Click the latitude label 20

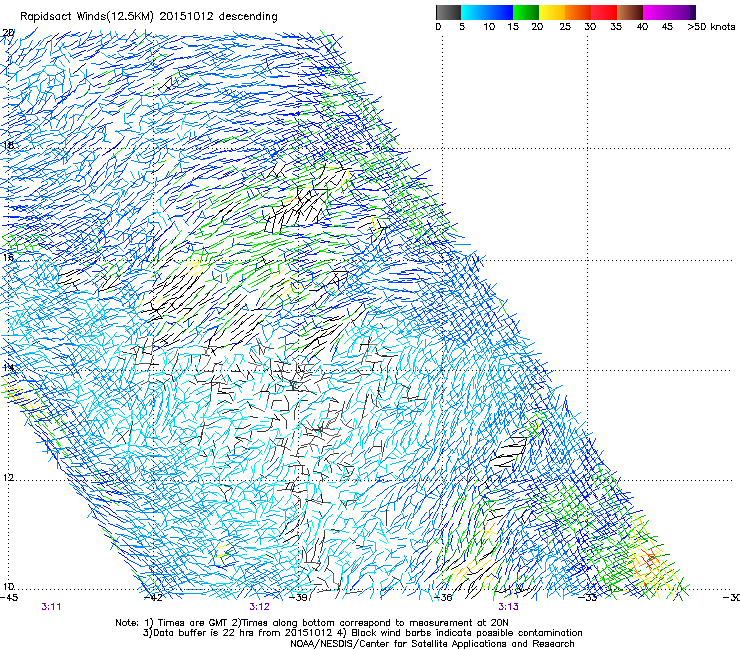coord(8,33)
